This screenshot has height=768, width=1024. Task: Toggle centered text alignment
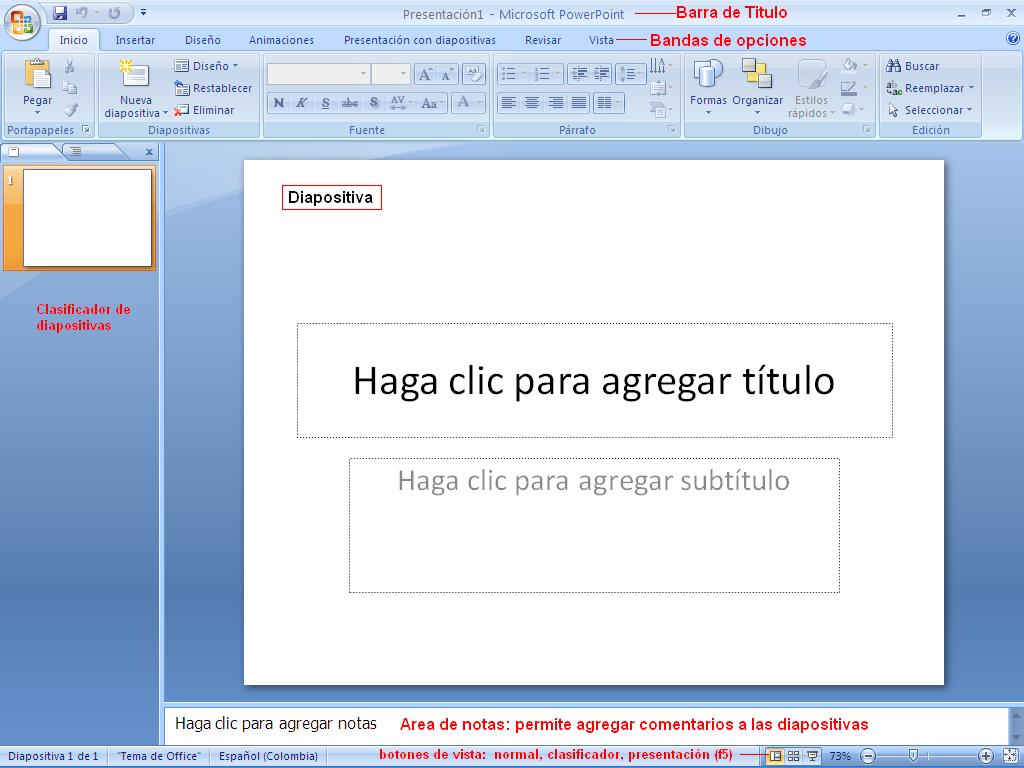(532, 101)
